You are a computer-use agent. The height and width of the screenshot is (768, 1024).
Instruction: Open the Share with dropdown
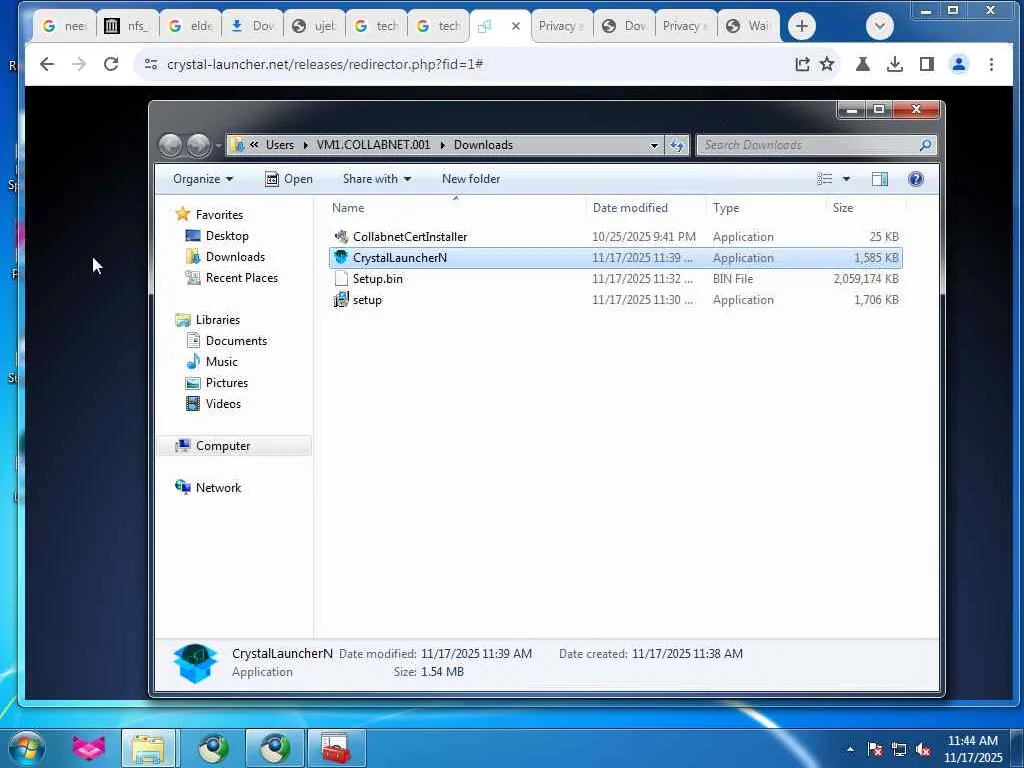pos(377,179)
